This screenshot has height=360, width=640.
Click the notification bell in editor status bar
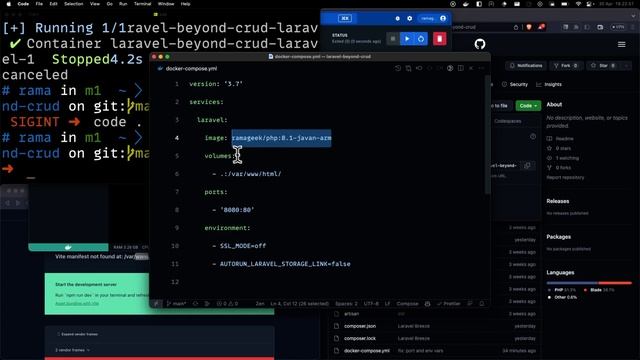(482, 304)
